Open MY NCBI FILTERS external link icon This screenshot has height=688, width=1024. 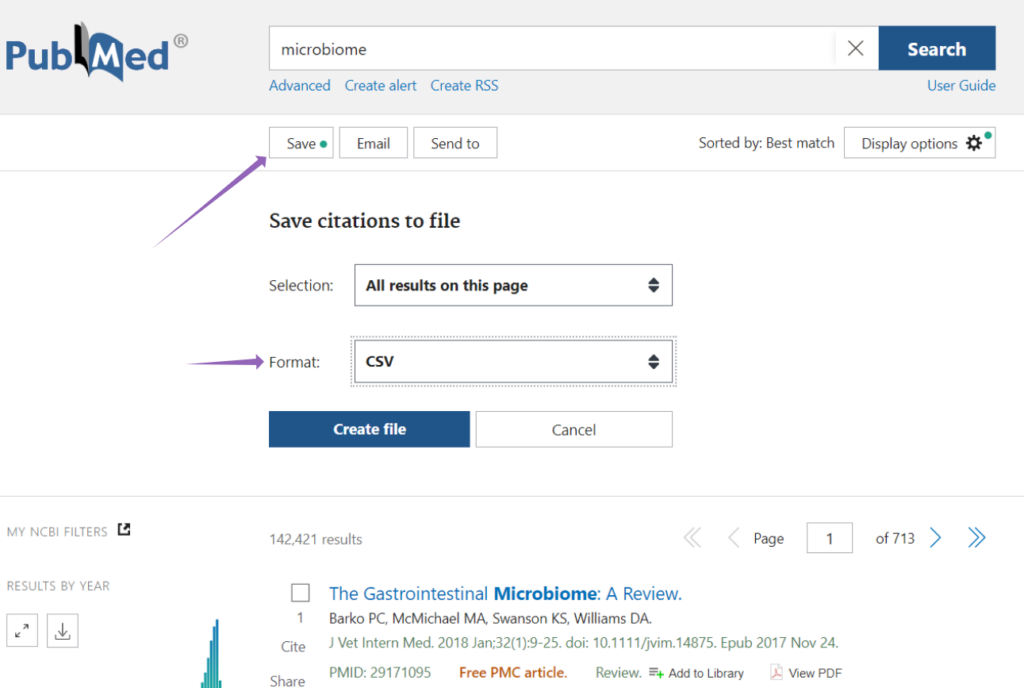[124, 530]
